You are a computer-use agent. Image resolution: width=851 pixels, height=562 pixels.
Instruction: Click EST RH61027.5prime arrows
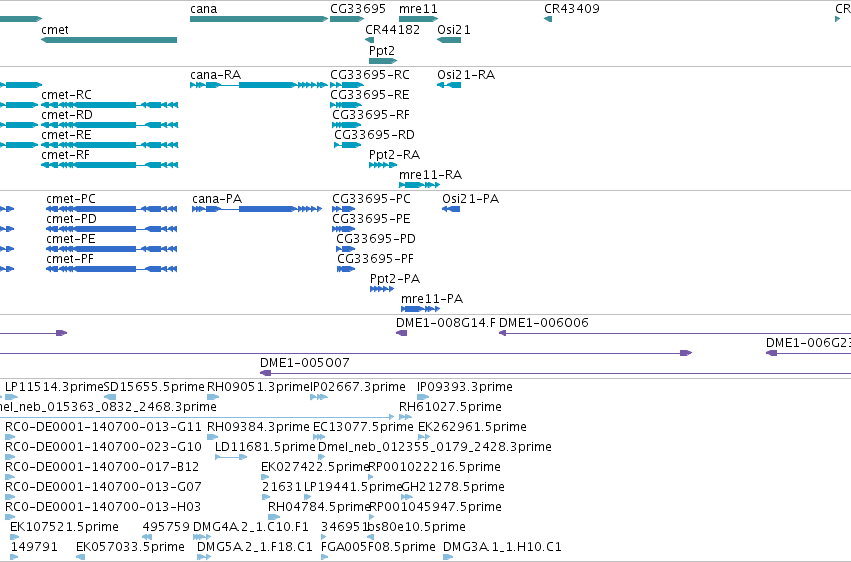click(405, 417)
